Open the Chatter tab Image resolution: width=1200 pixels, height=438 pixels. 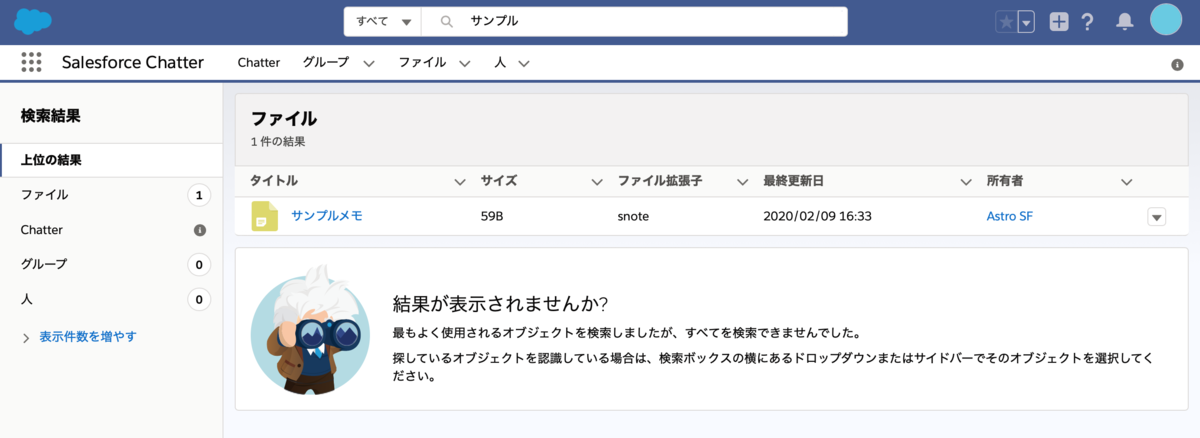259,62
